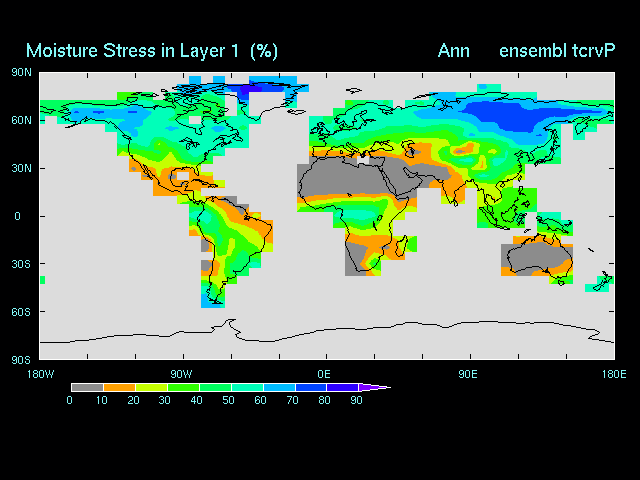Pick the yellow-green 20–30 legend swatch

point(151,387)
